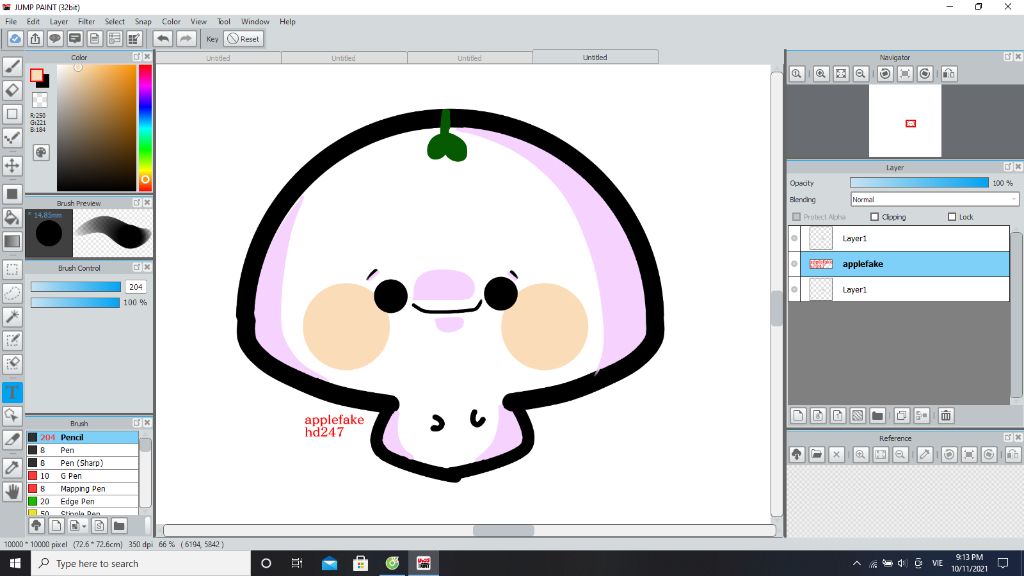Undo the last action
The image size is (1024, 576).
[x=163, y=39]
